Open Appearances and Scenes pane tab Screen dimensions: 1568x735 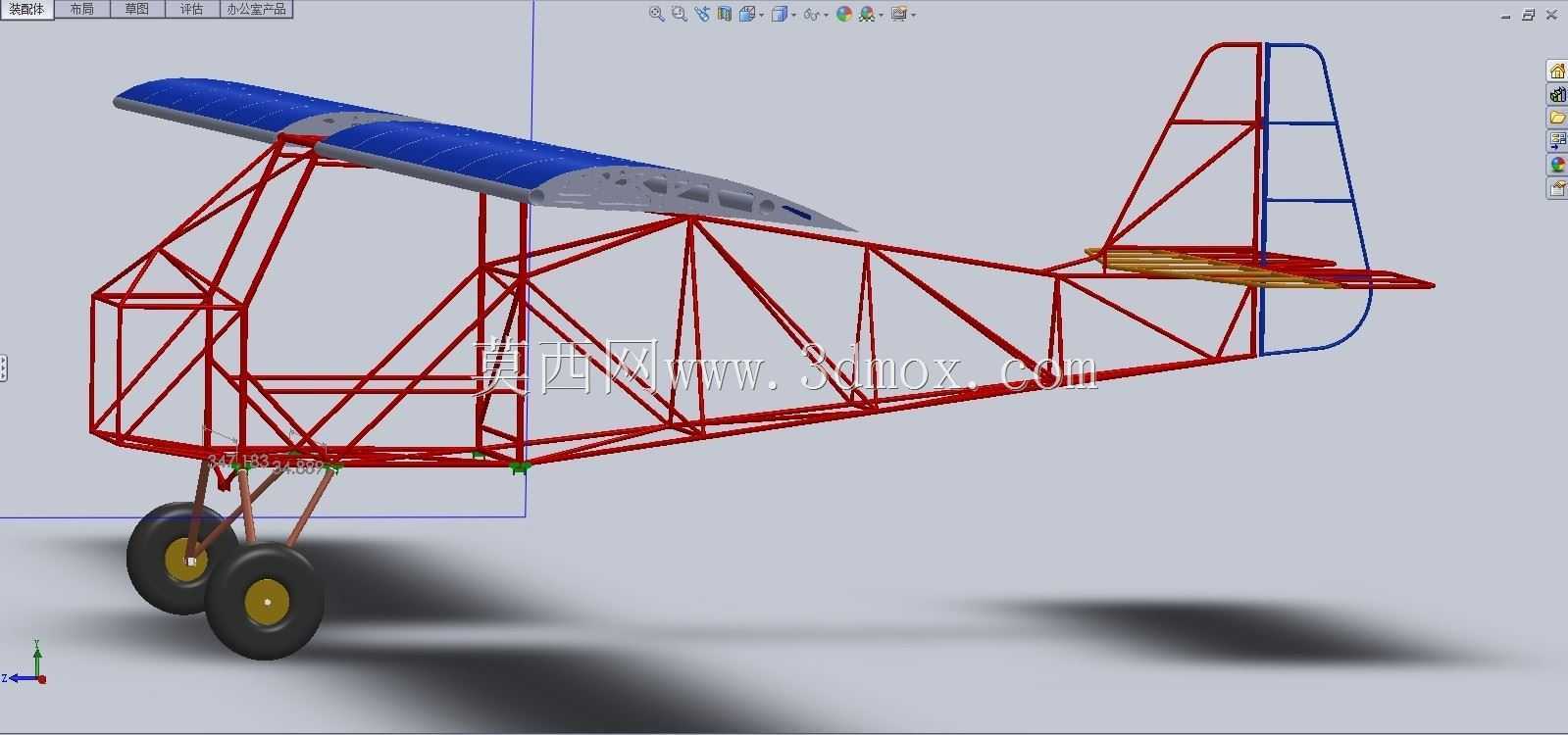[x=1557, y=165]
